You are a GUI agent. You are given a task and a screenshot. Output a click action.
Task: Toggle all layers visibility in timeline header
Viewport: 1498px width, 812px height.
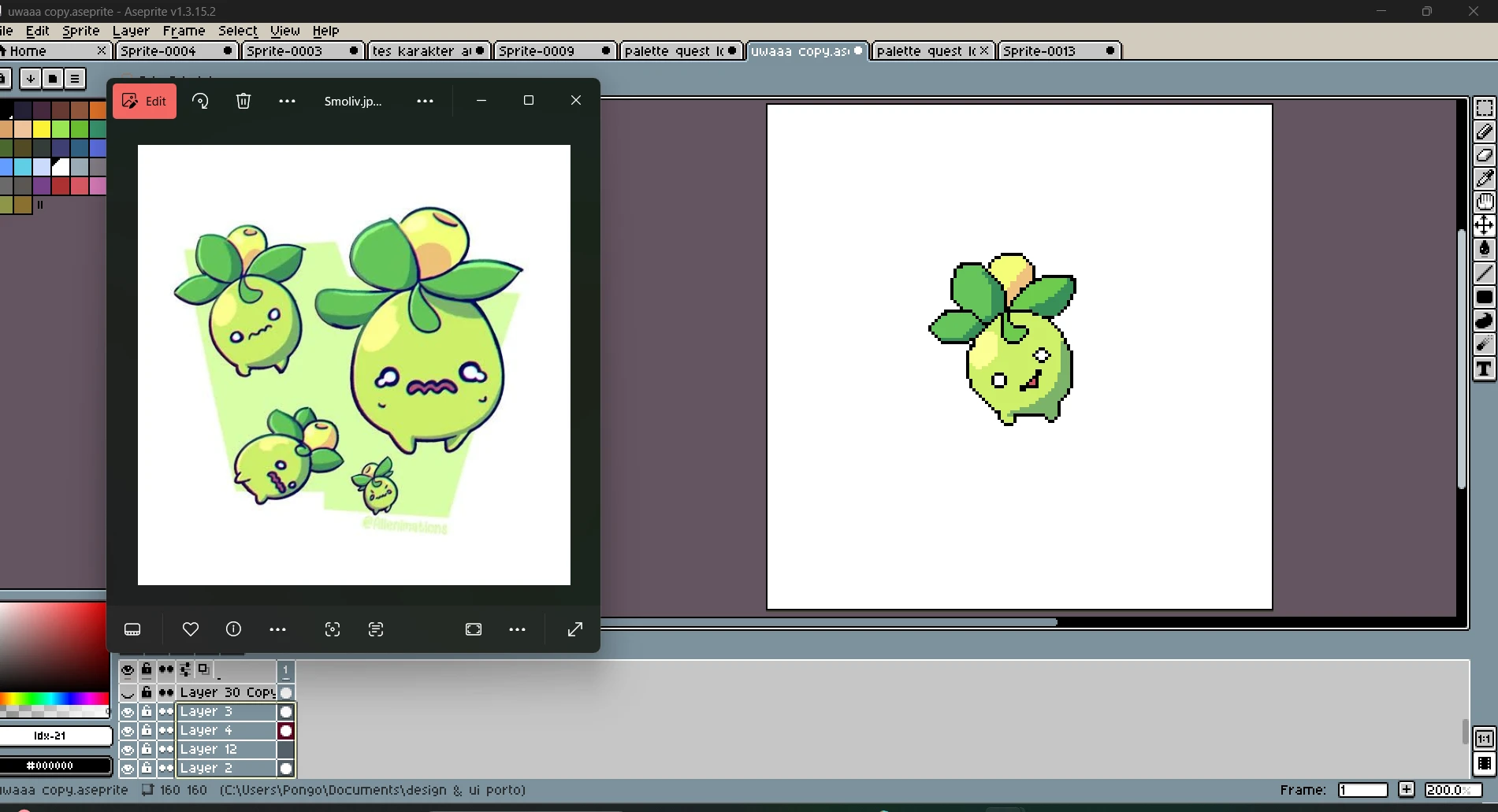pos(128,669)
